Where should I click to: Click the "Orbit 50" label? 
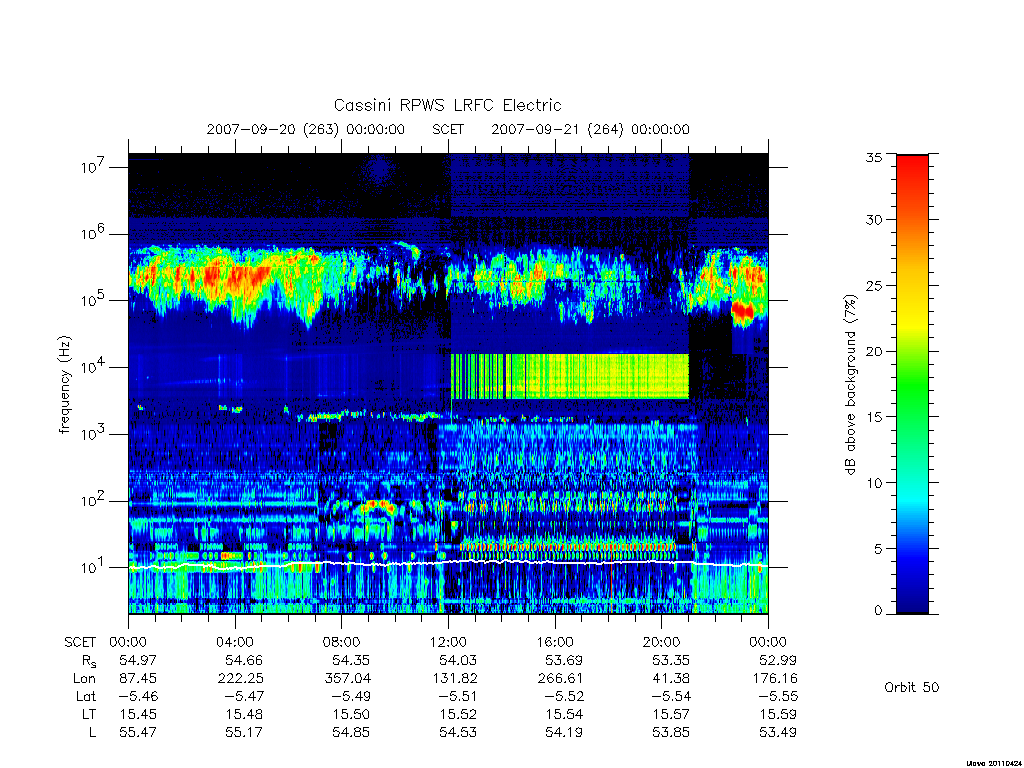(912, 687)
